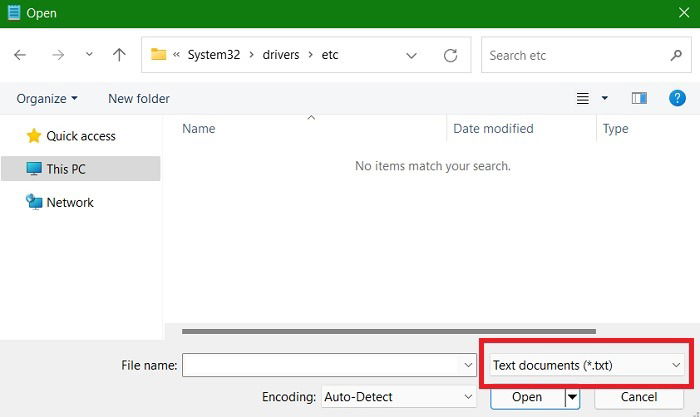
Task: Select Network in navigation pane
Action: (69, 202)
